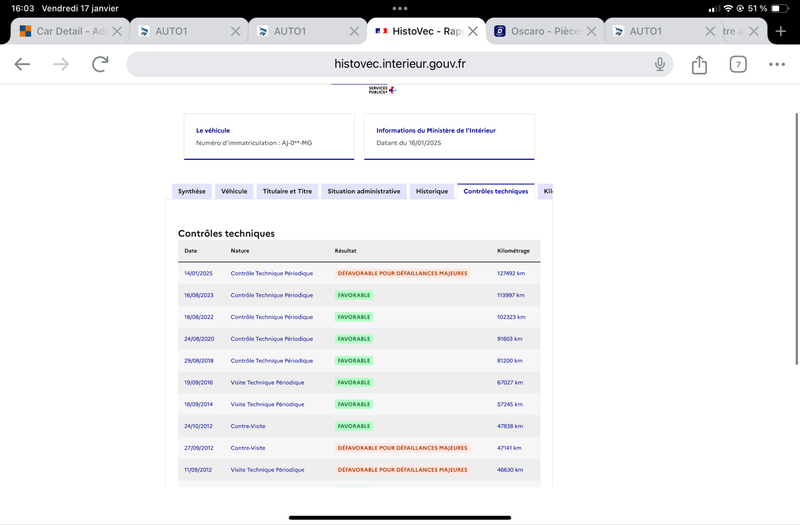The width and height of the screenshot is (800, 525).
Task: Click the date 16/08/2023
Action: 199,295
